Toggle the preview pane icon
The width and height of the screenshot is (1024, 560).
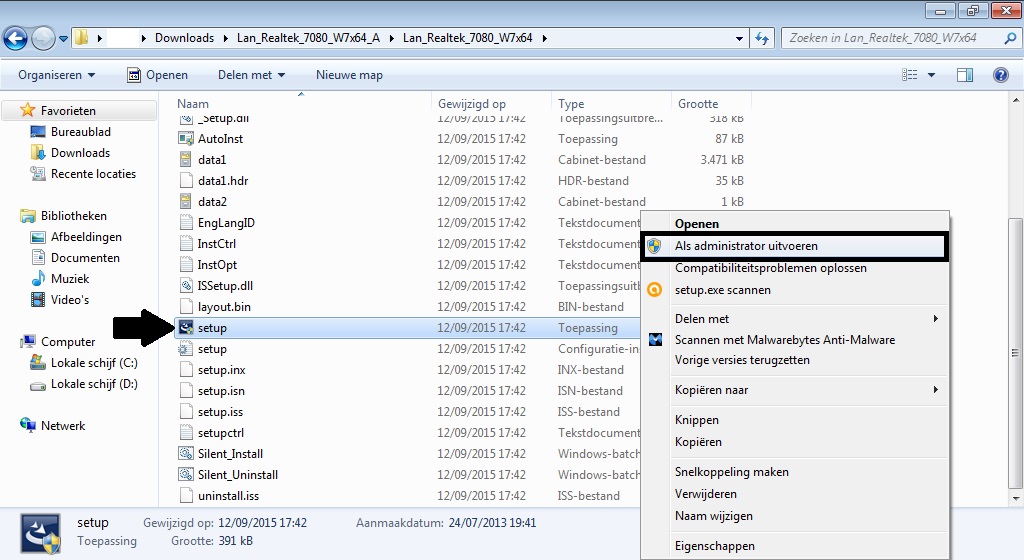coord(965,75)
